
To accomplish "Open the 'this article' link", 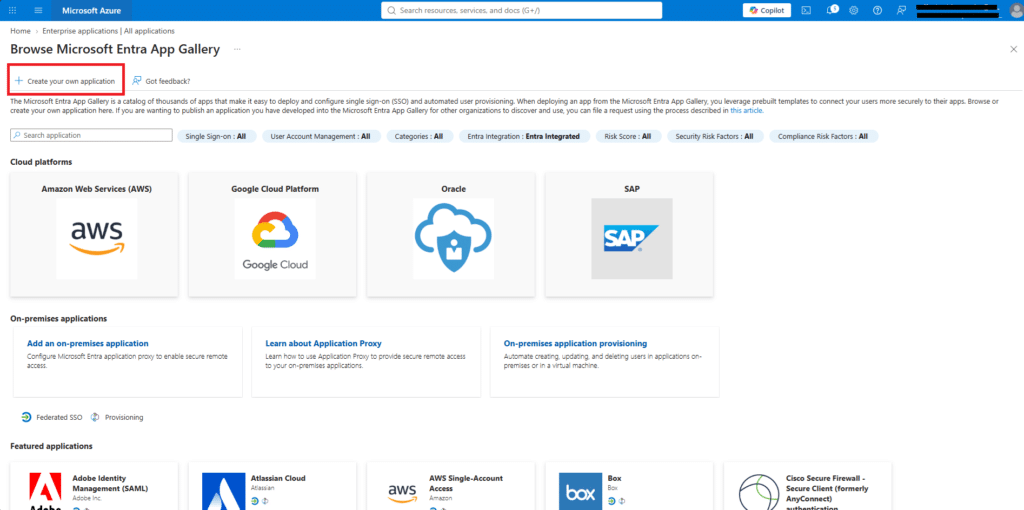I will 746,110.
